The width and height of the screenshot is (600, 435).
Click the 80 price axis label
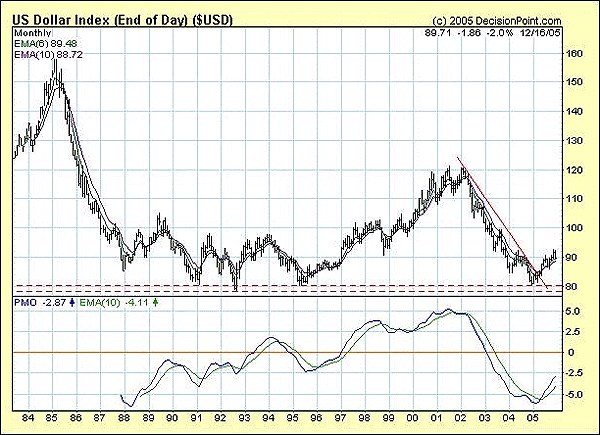[571, 286]
